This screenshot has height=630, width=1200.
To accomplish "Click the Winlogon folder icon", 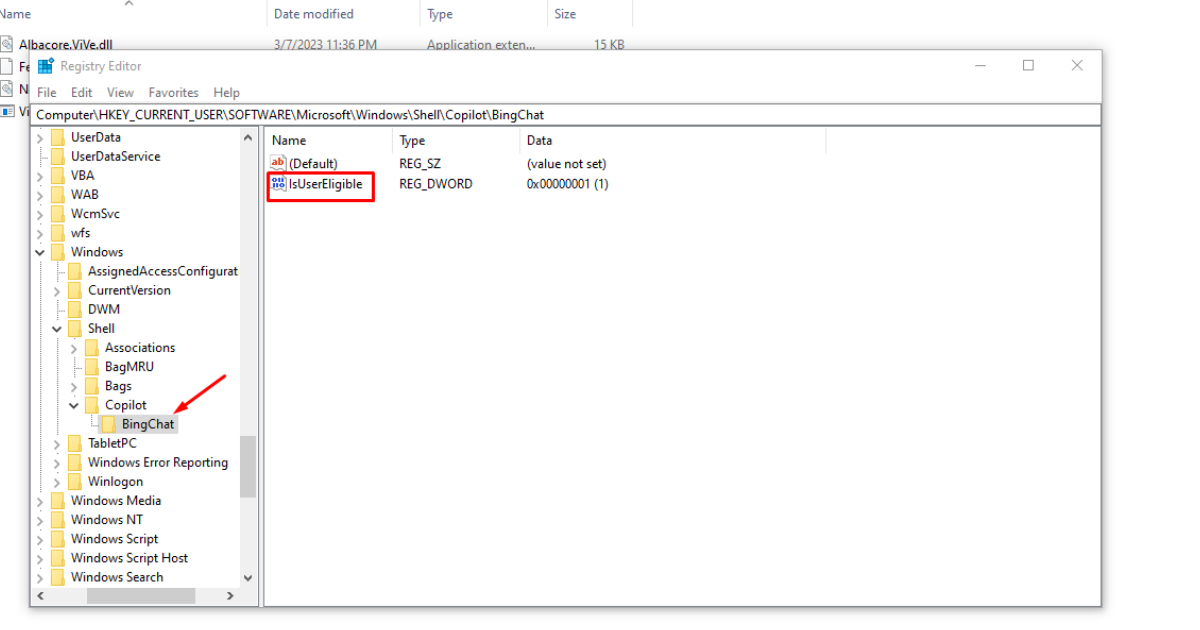I will coord(75,481).
